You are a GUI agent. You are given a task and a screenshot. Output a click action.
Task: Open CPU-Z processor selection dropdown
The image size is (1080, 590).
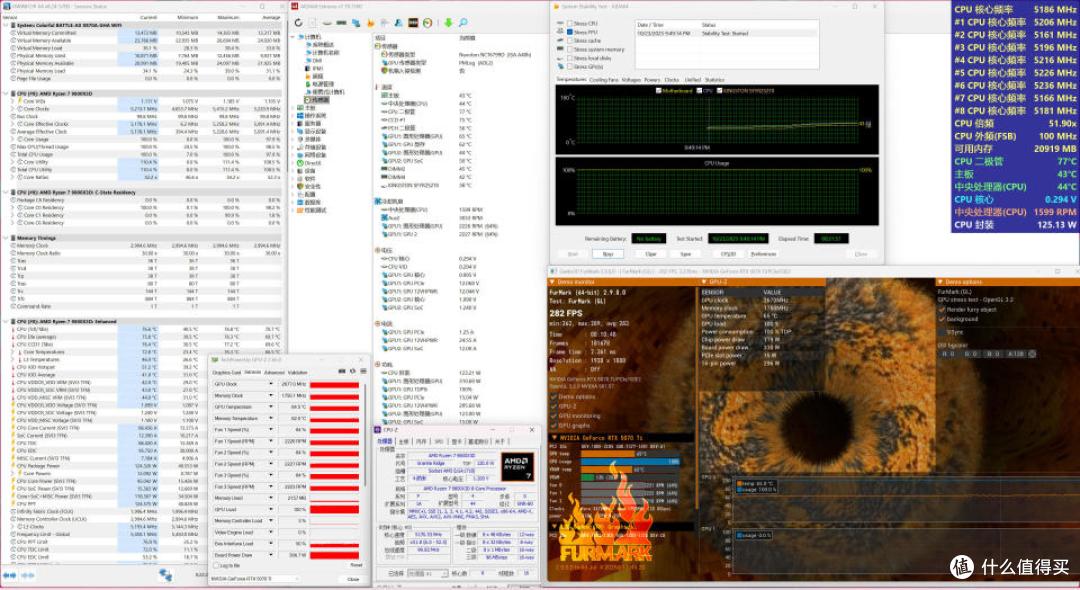tap(428, 573)
